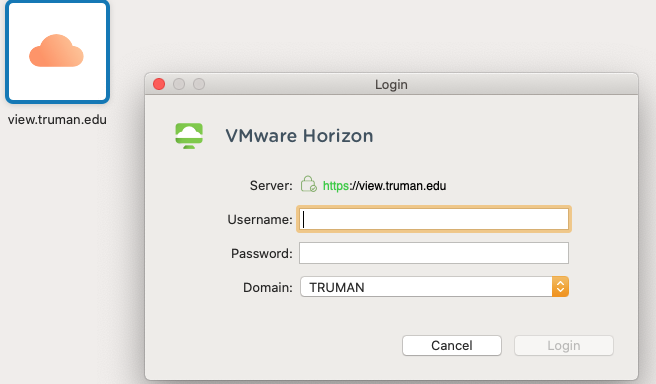
Task: Click the VMware Horizon heading text
Action: pos(299,136)
